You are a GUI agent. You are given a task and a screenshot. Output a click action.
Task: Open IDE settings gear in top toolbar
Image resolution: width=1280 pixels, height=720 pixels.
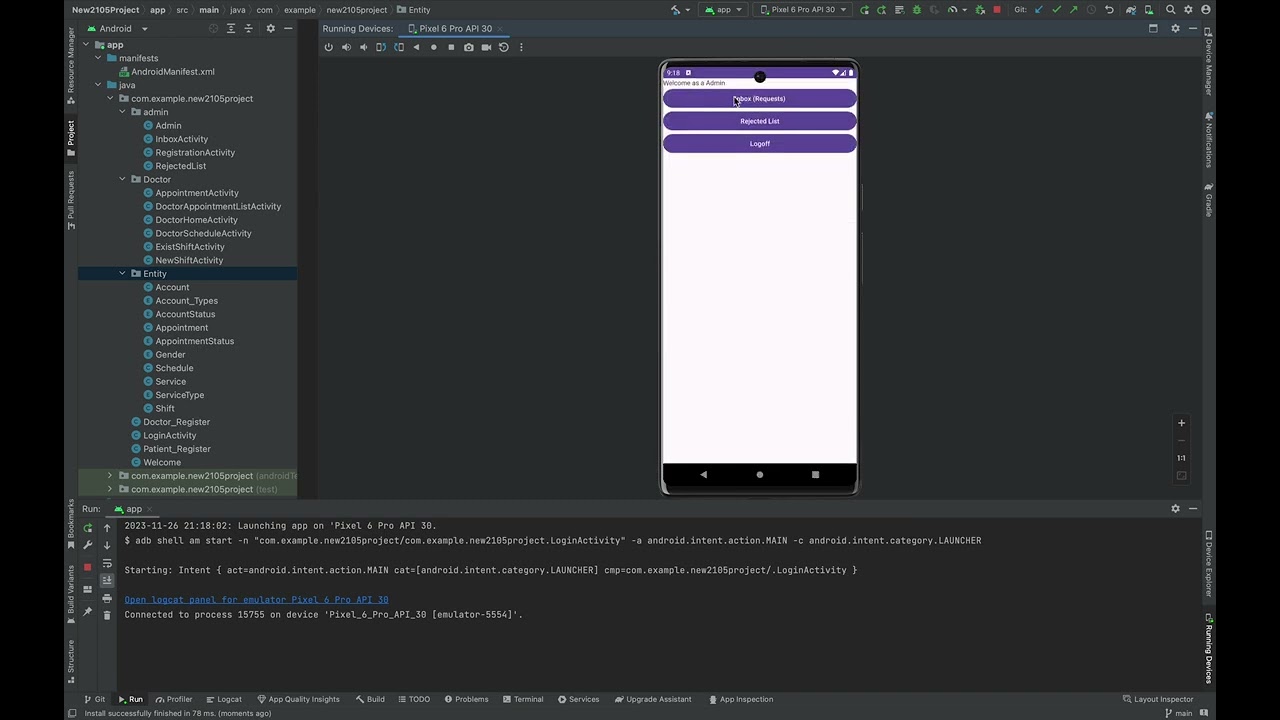tap(1188, 10)
